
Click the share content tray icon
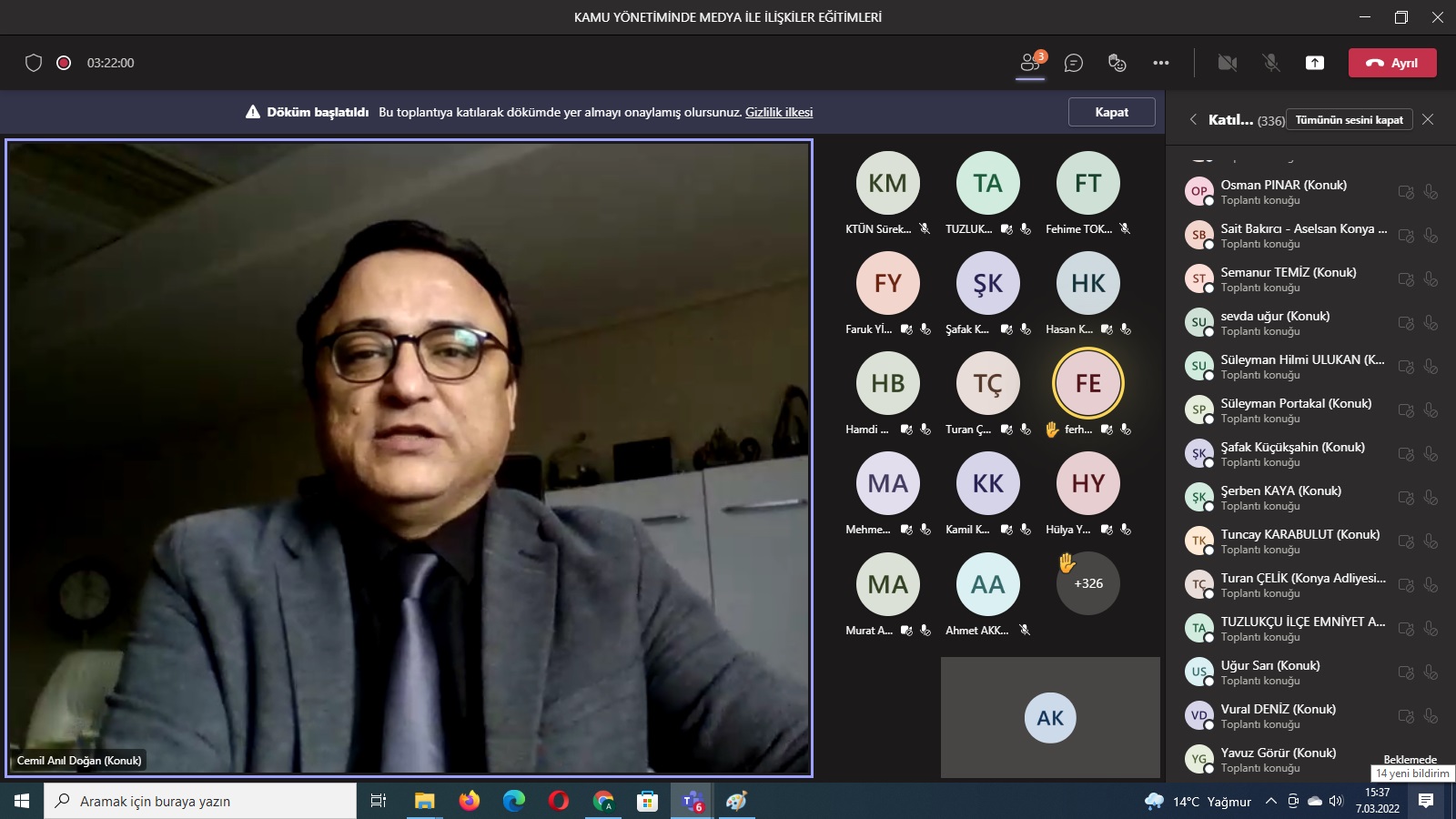coord(1315,63)
